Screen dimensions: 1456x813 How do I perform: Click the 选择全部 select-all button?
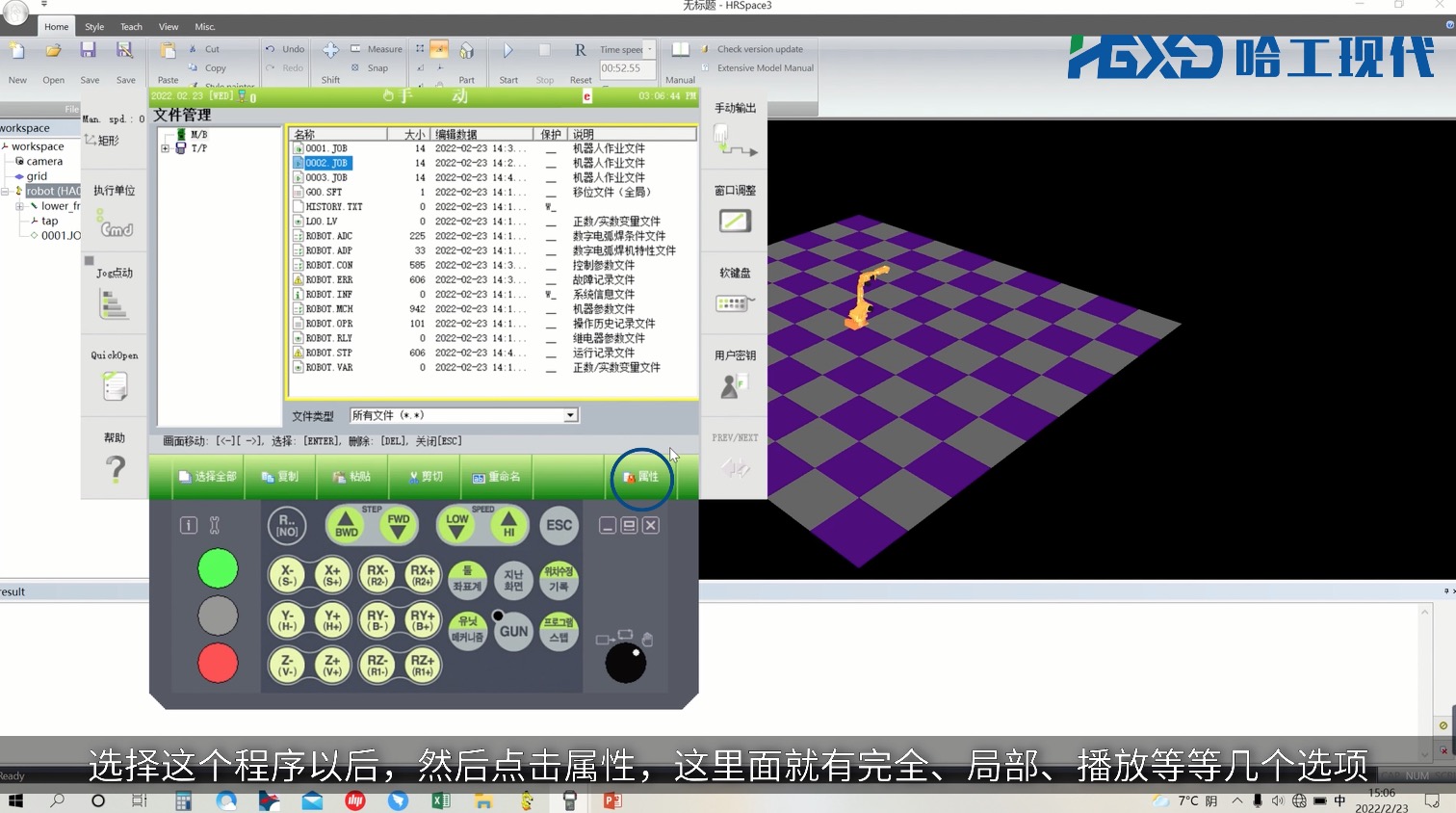[207, 477]
